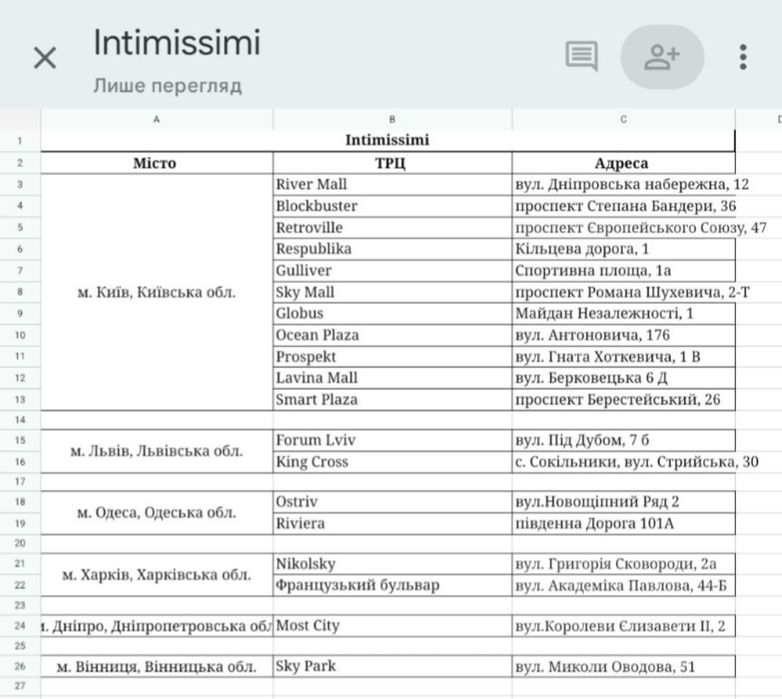Close the Intimissimi spreadsheet view
The width and height of the screenshot is (782, 699).
[x=45, y=57]
